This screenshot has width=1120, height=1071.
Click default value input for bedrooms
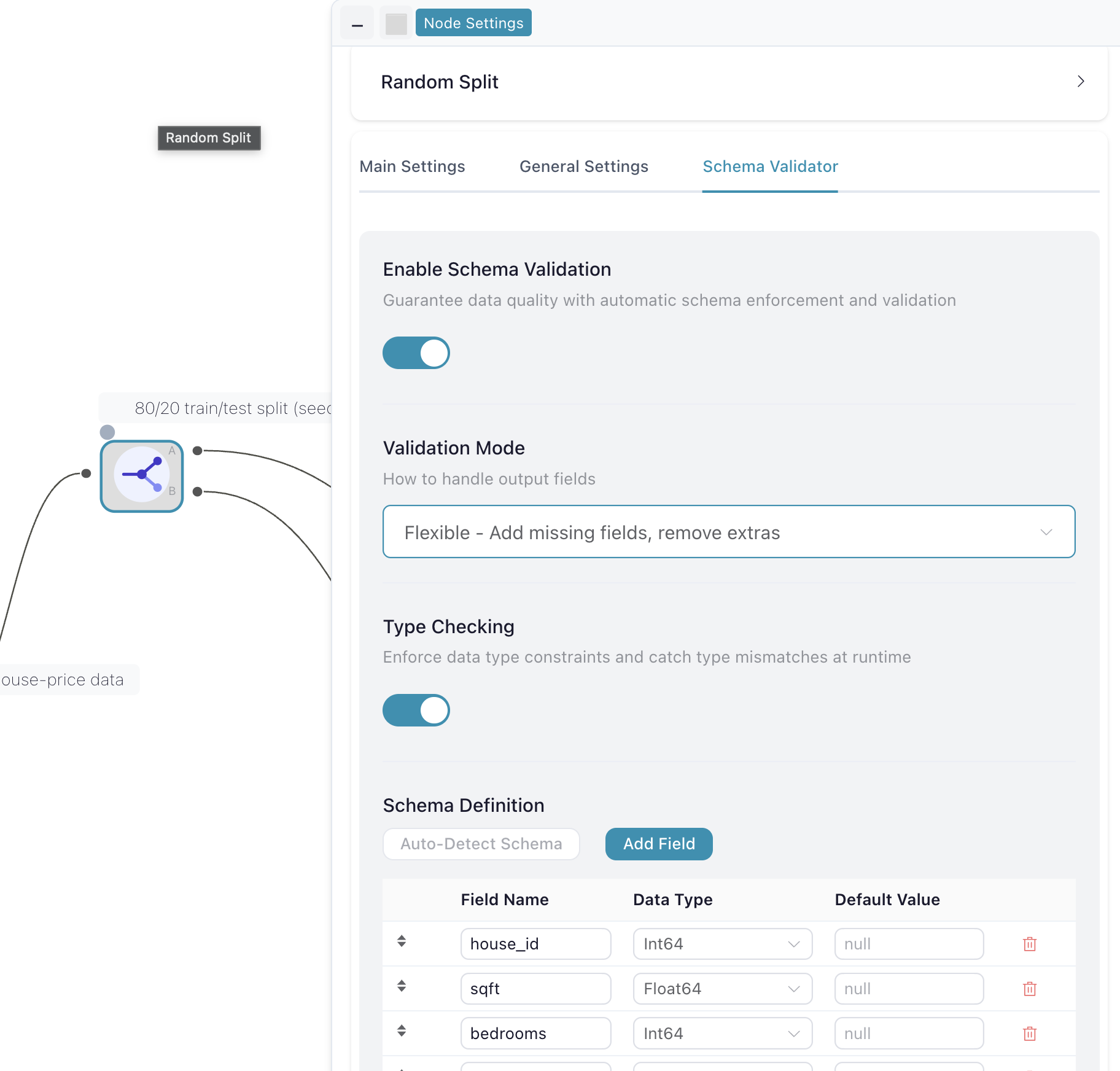pos(909,1034)
